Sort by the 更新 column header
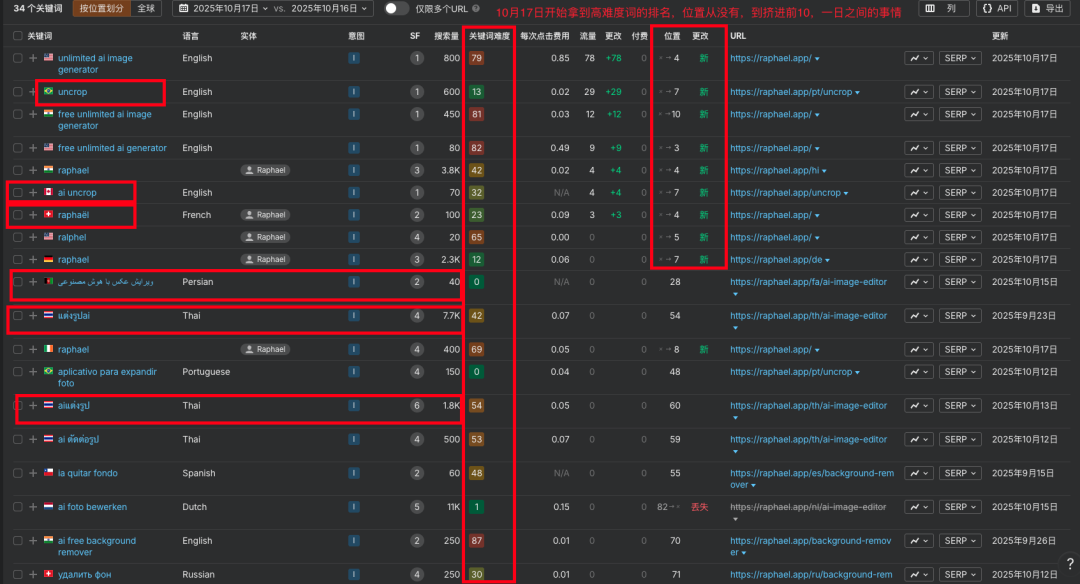Image resolution: width=1080 pixels, height=584 pixels. click(1000, 36)
